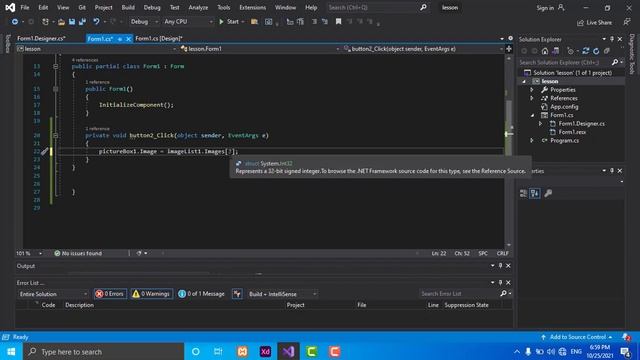The width and height of the screenshot is (640, 360).
Task: Click the Categorized icon in Properties panel
Action: (x=523, y=193)
